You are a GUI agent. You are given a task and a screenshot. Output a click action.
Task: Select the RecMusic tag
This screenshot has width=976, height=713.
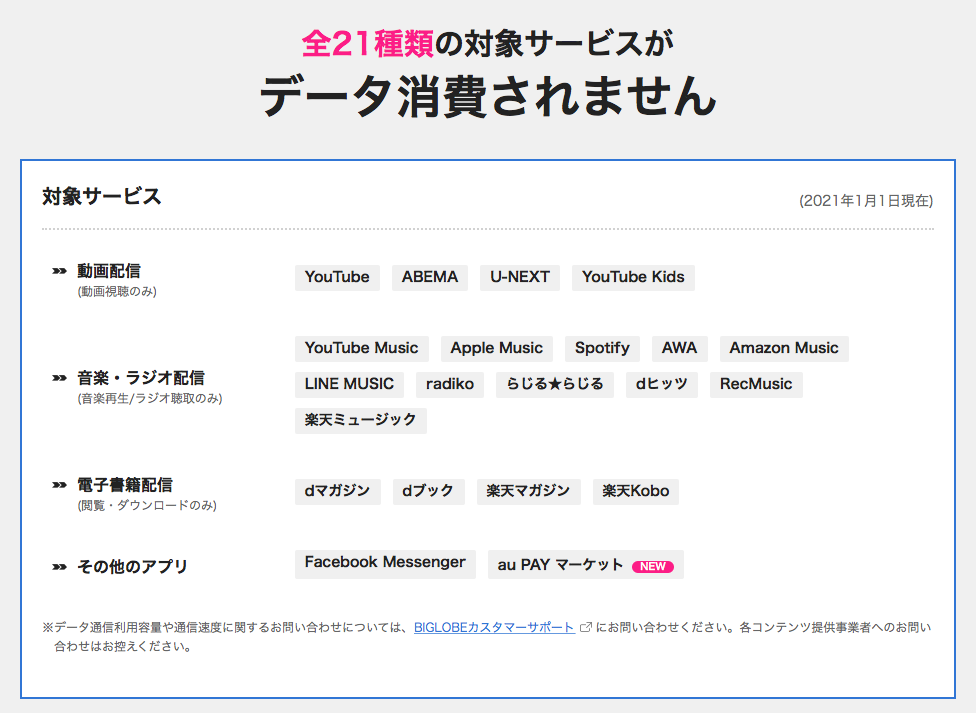[x=756, y=384]
